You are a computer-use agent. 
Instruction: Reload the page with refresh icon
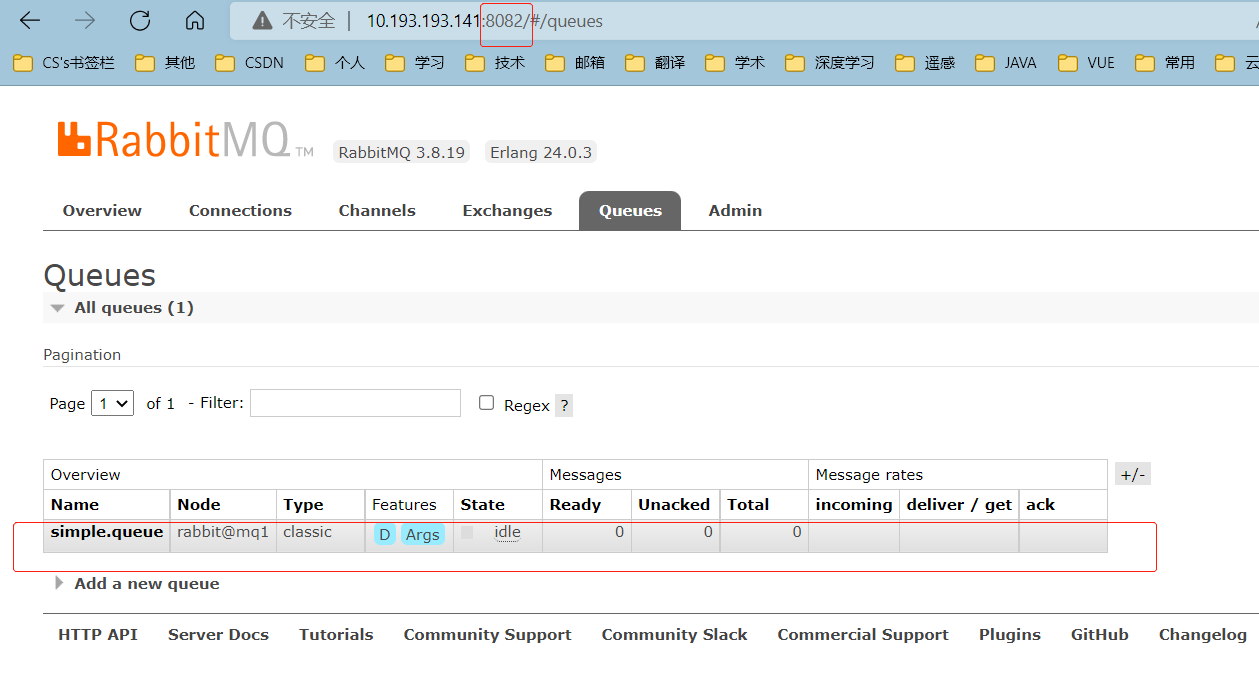(x=140, y=20)
